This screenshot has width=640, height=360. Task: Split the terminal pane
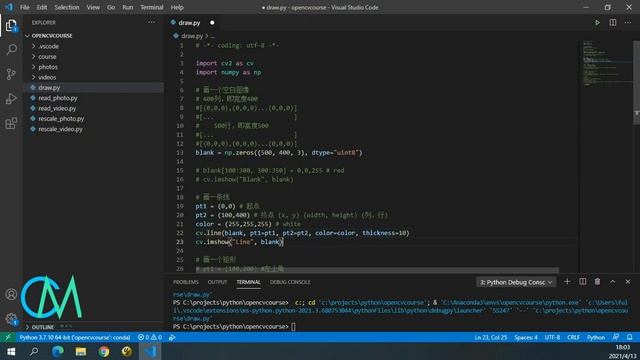582,282
